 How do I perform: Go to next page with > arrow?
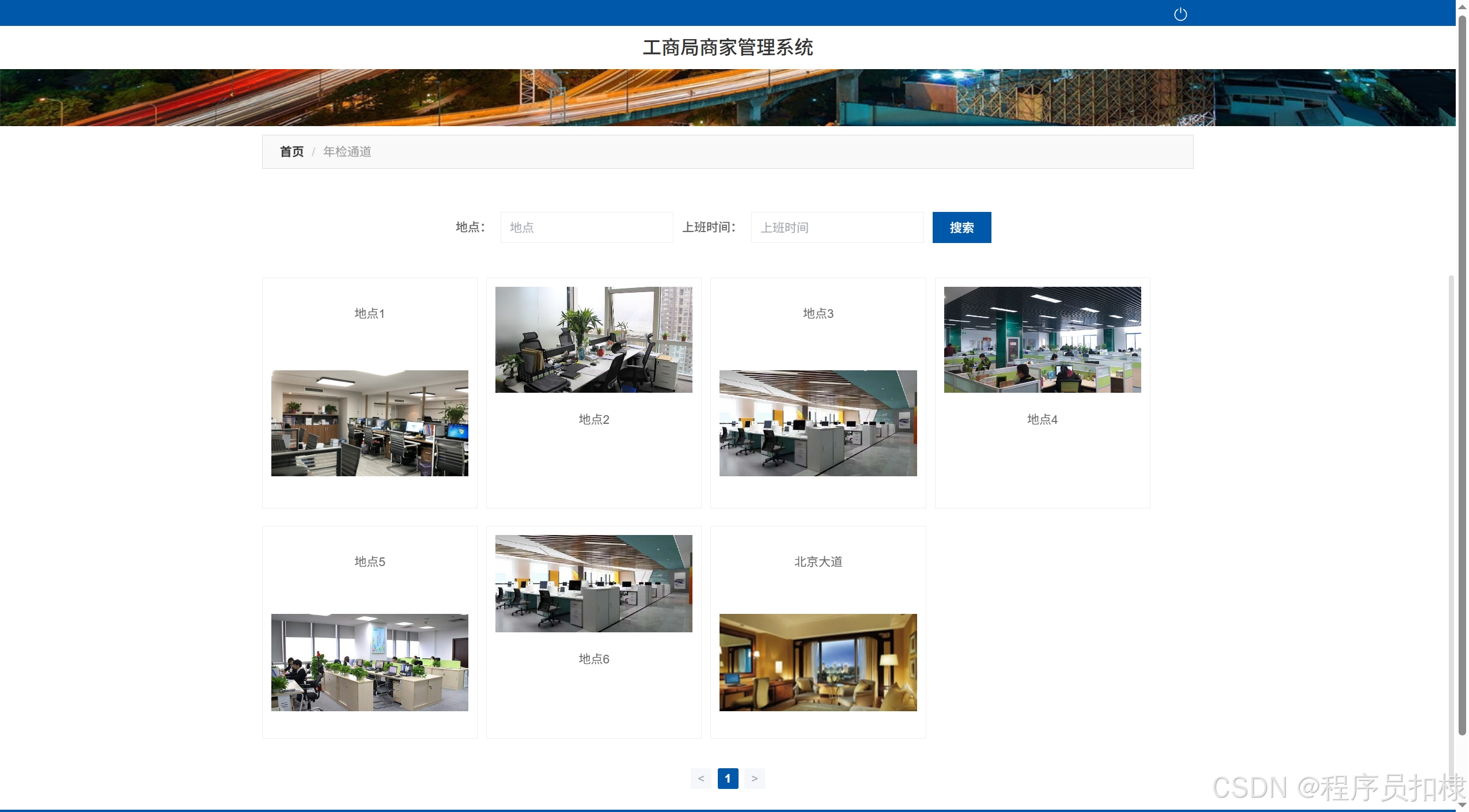[x=754, y=779]
